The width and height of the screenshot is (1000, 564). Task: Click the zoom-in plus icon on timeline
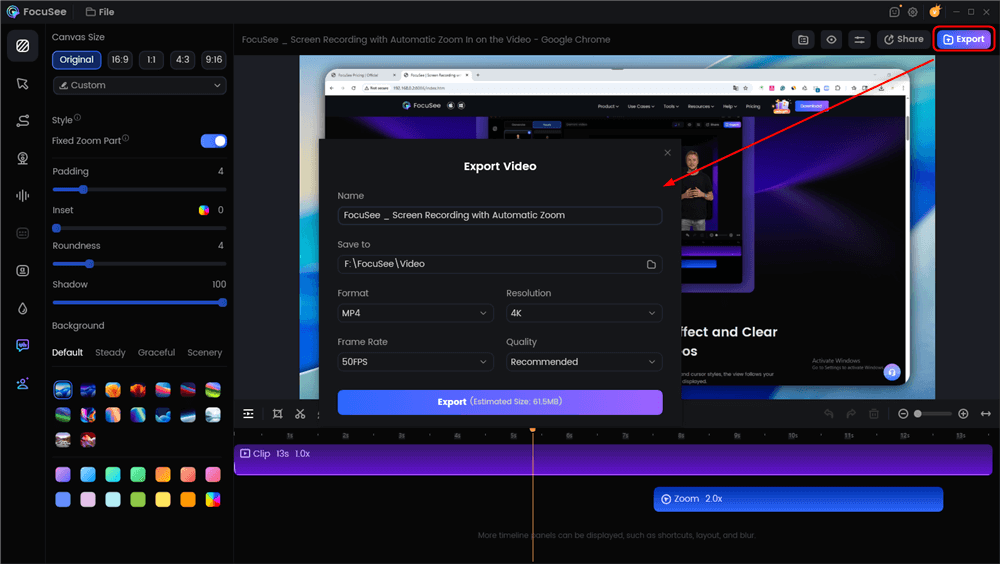click(x=963, y=414)
